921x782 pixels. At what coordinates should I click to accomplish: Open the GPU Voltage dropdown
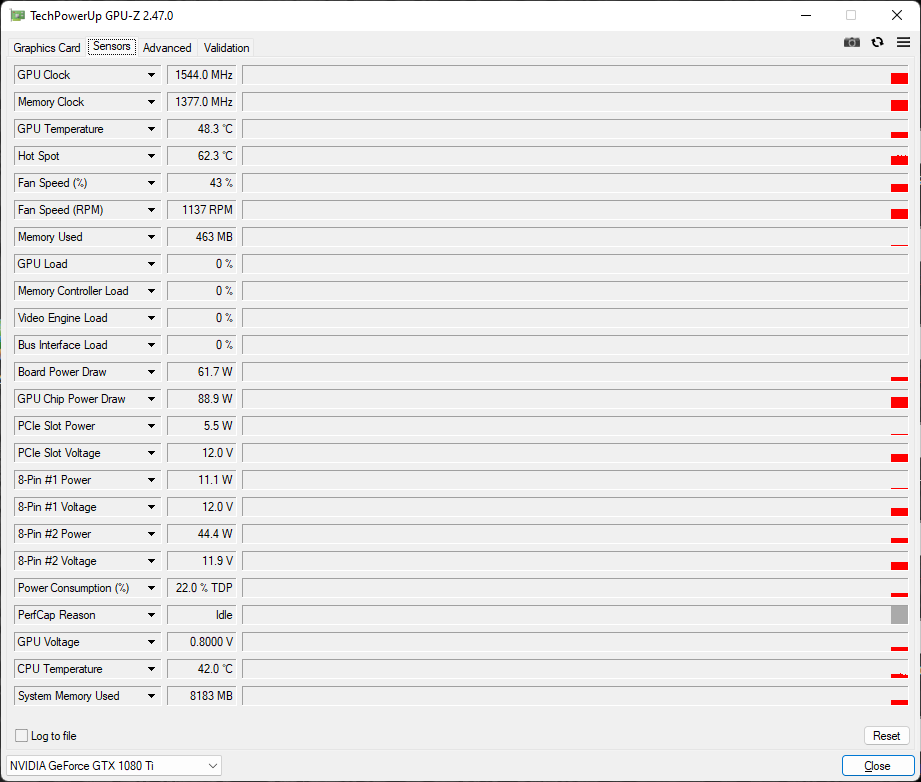(151, 642)
